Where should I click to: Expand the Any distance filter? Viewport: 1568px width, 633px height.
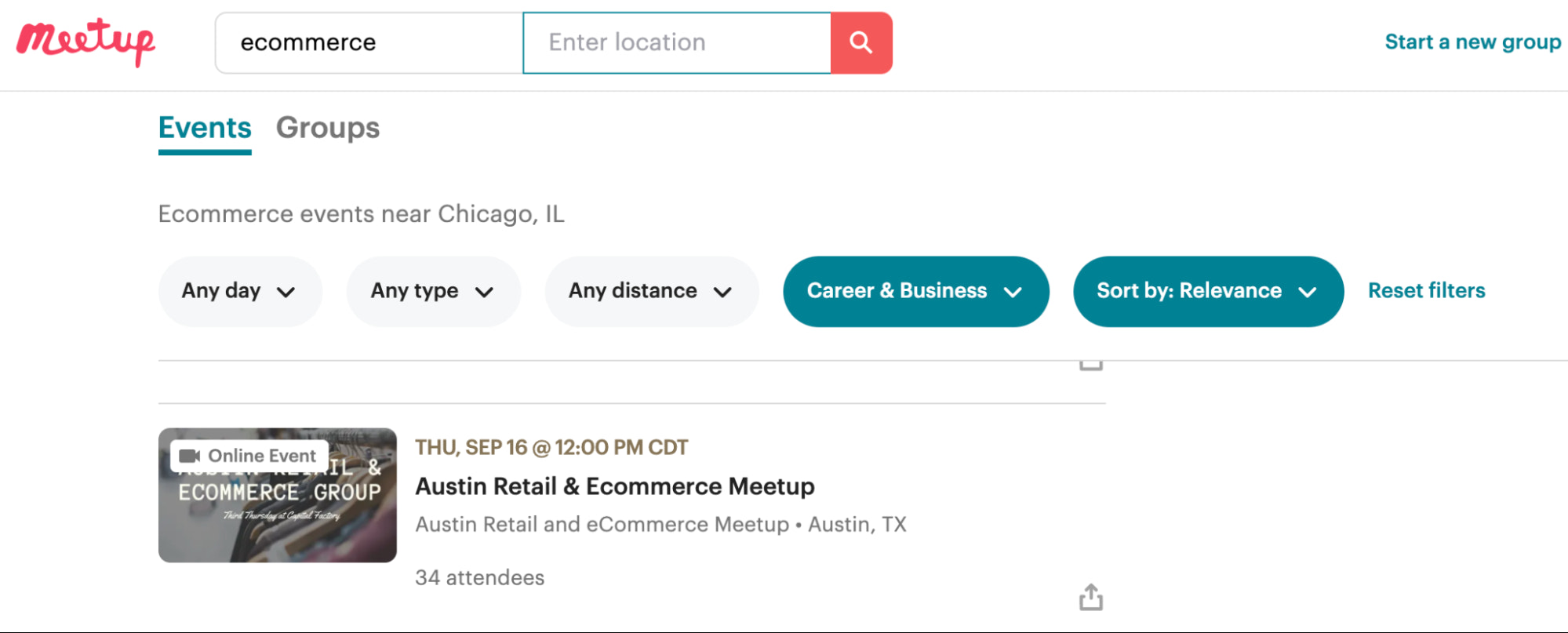tap(650, 291)
